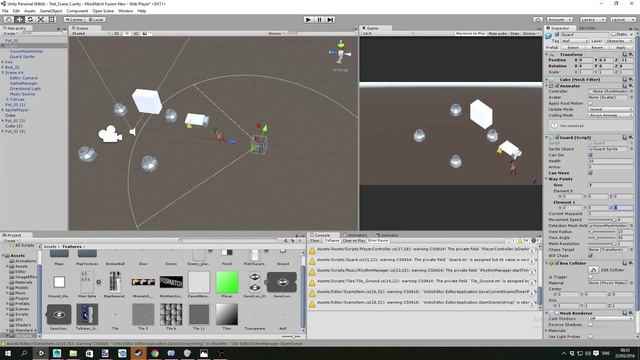Open Windows Start menu
Image resolution: width=640 pixels, height=360 pixels.
pyautogui.click(x=8, y=353)
